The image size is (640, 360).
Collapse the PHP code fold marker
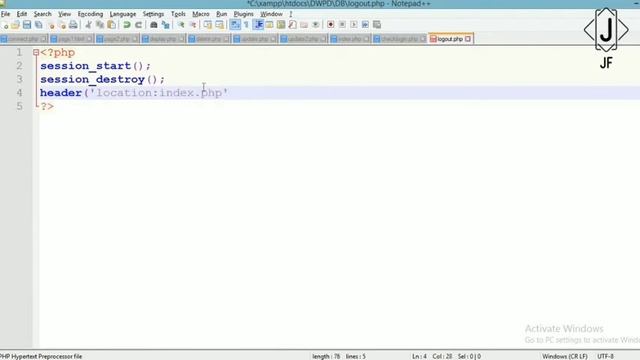tap(36, 52)
